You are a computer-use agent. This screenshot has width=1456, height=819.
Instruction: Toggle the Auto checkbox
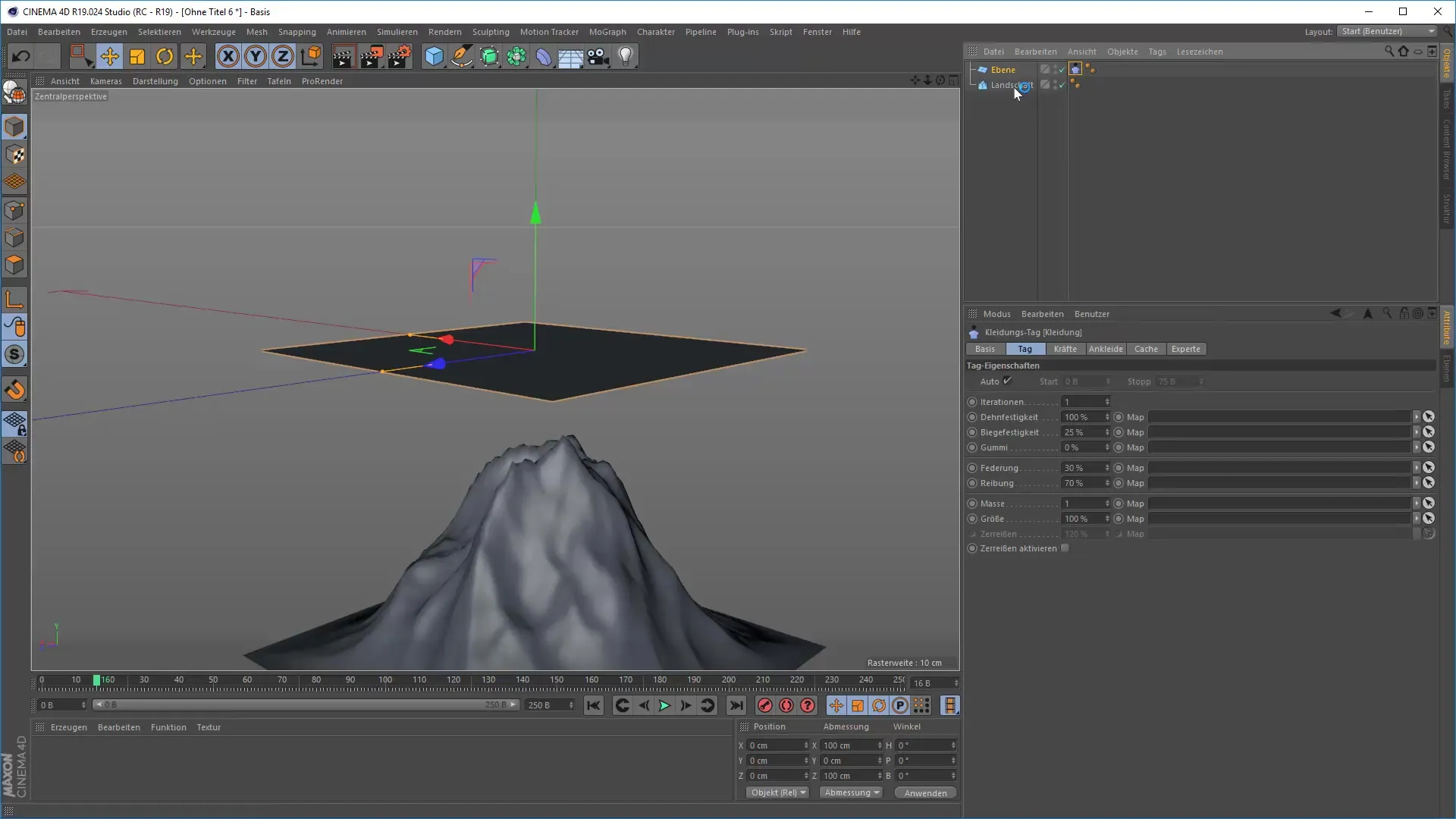(1007, 381)
